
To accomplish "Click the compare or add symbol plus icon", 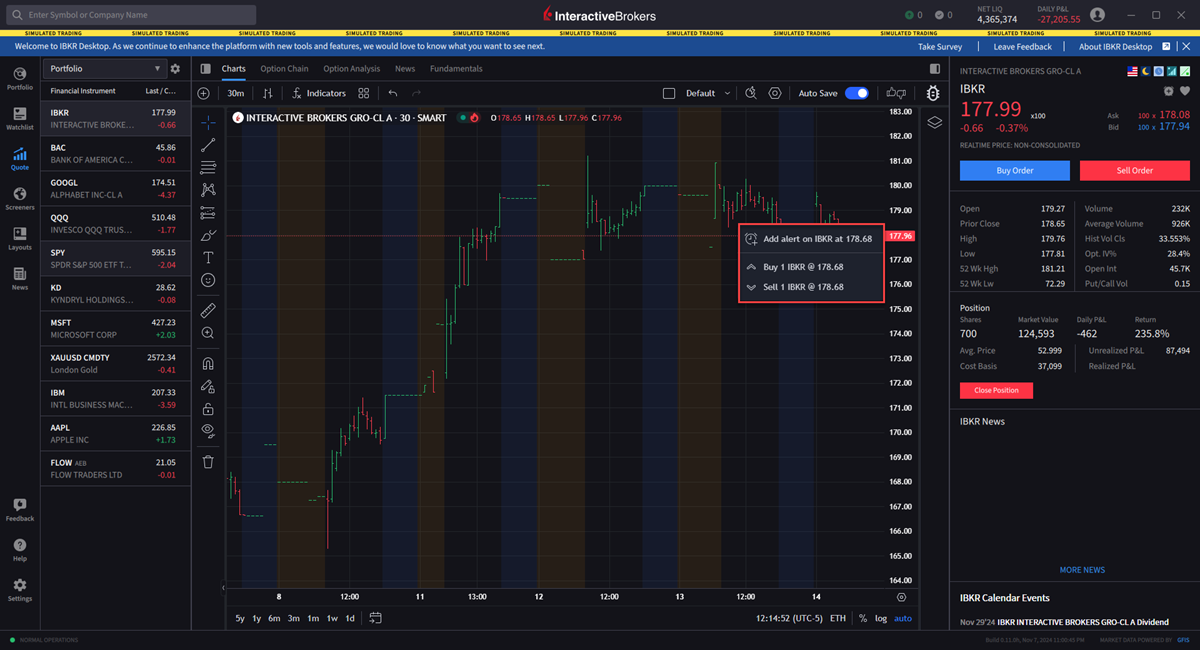I will point(204,93).
